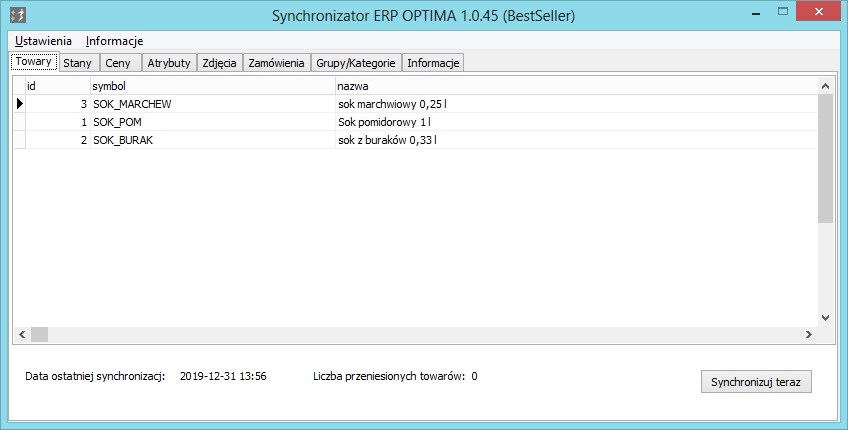Select the id cell of SOK_BURAK row
Image resolution: width=848 pixels, height=430 pixels.
57,140
